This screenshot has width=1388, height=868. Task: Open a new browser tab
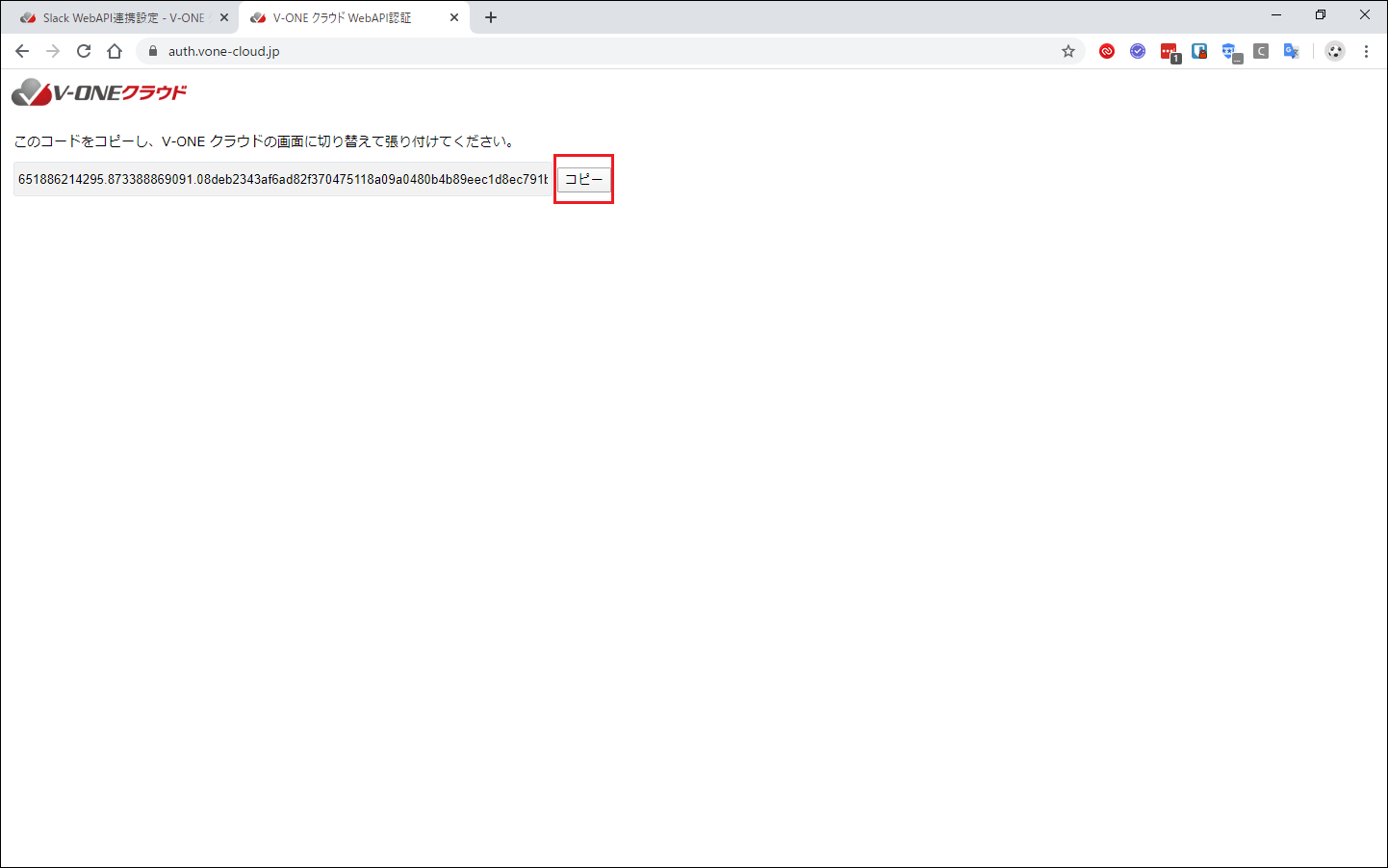point(491,17)
